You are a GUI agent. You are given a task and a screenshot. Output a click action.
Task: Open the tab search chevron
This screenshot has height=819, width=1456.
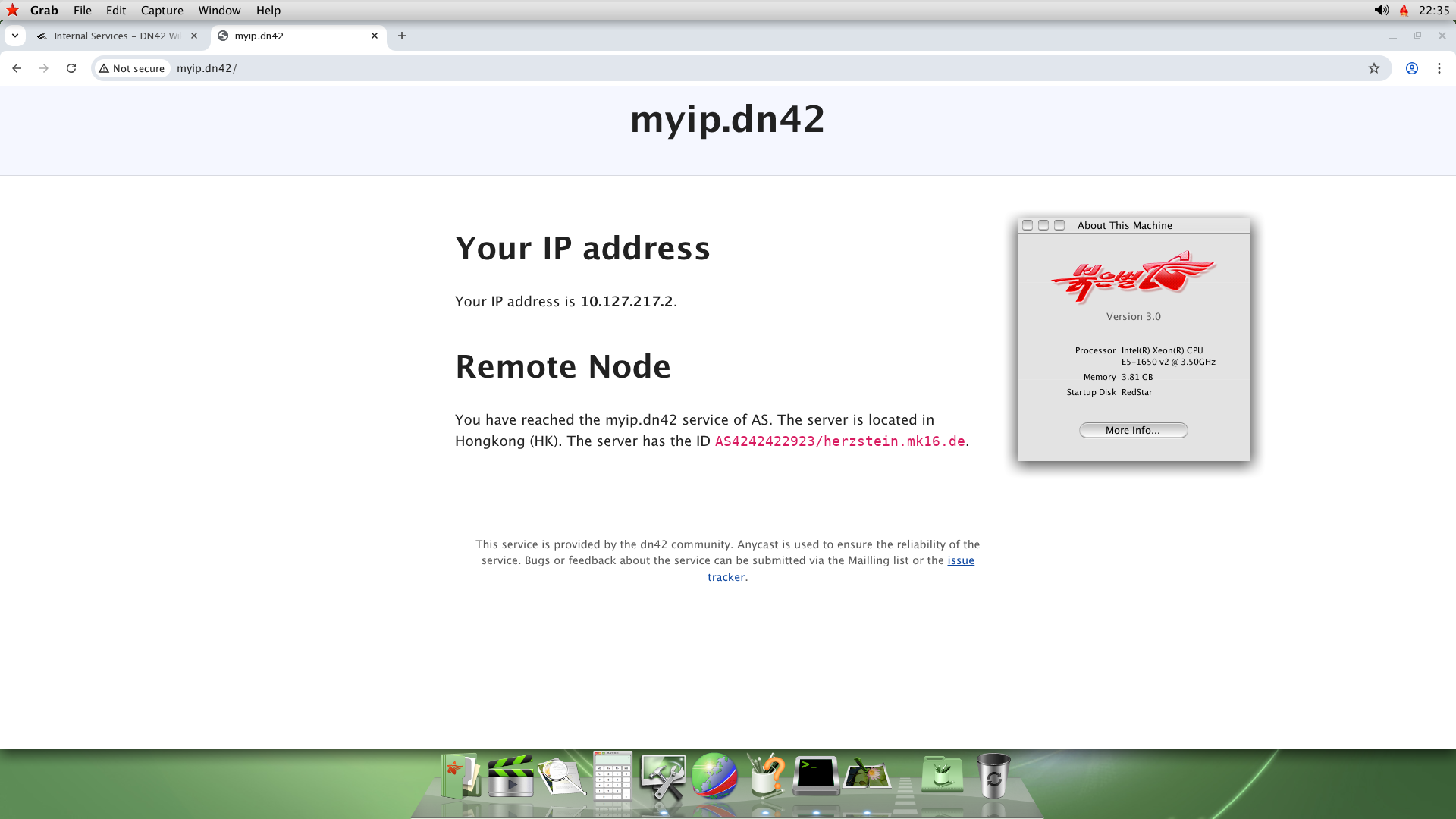coord(15,36)
